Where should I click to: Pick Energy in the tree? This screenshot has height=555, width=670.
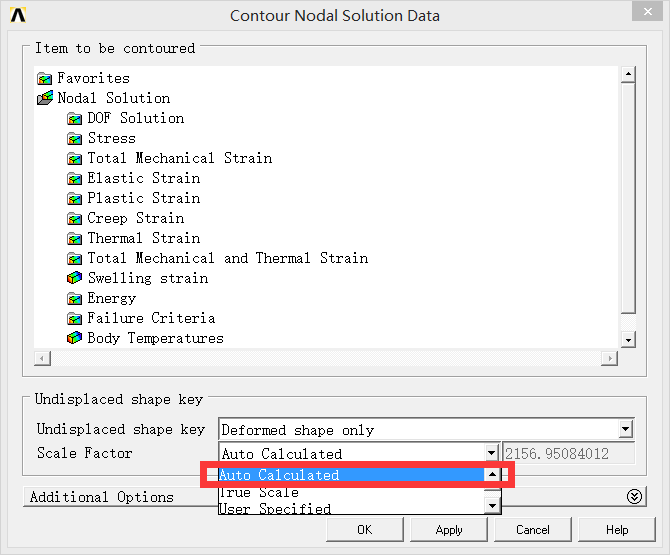[x=112, y=298]
